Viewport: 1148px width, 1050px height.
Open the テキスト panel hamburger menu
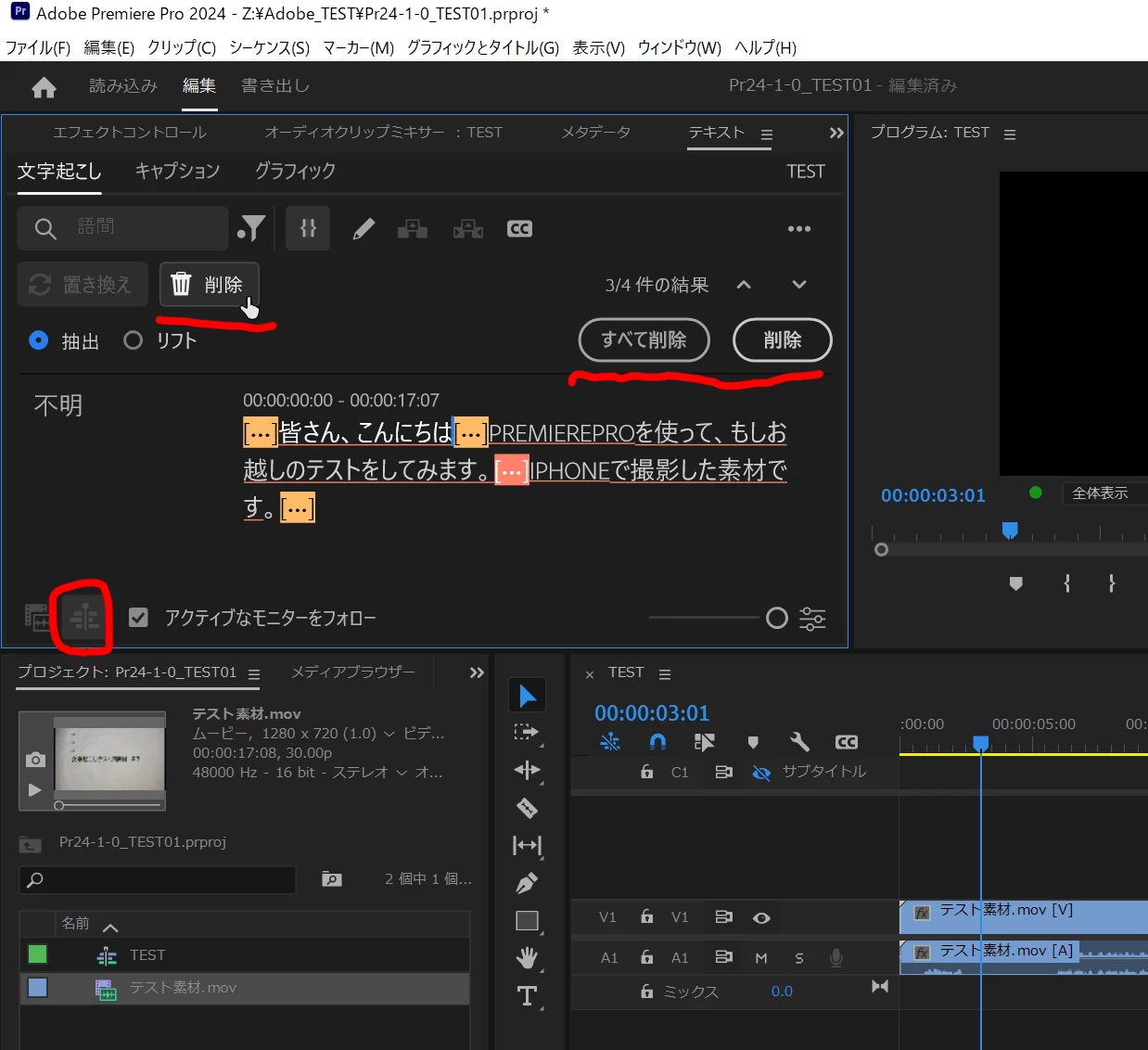[x=767, y=134]
